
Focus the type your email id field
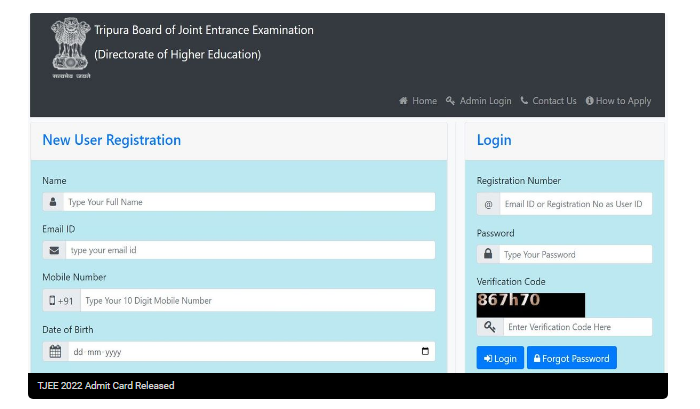(x=250, y=250)
